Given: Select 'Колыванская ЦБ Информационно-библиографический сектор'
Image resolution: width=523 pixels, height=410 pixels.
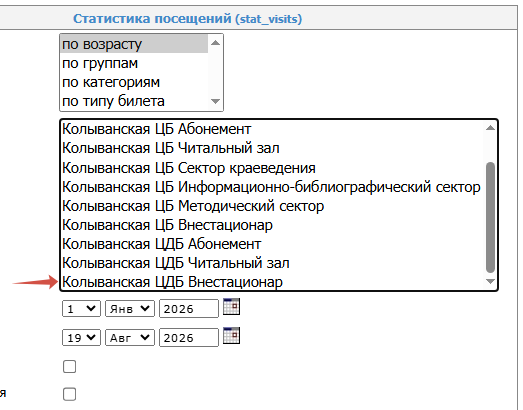Looking at the screenshot, I should coord(272,187).
